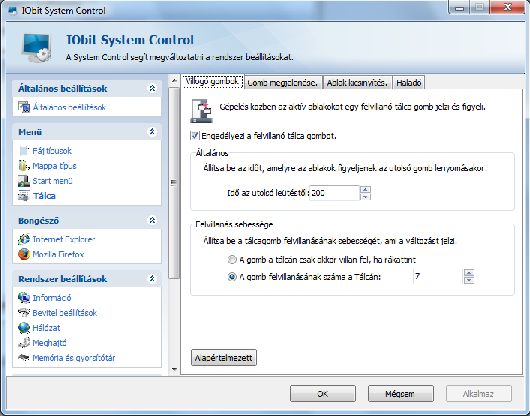Click the Internet Explorer icon
This screenshot has width=530, height=416.
pyautogui.click(x=24, y=239)
